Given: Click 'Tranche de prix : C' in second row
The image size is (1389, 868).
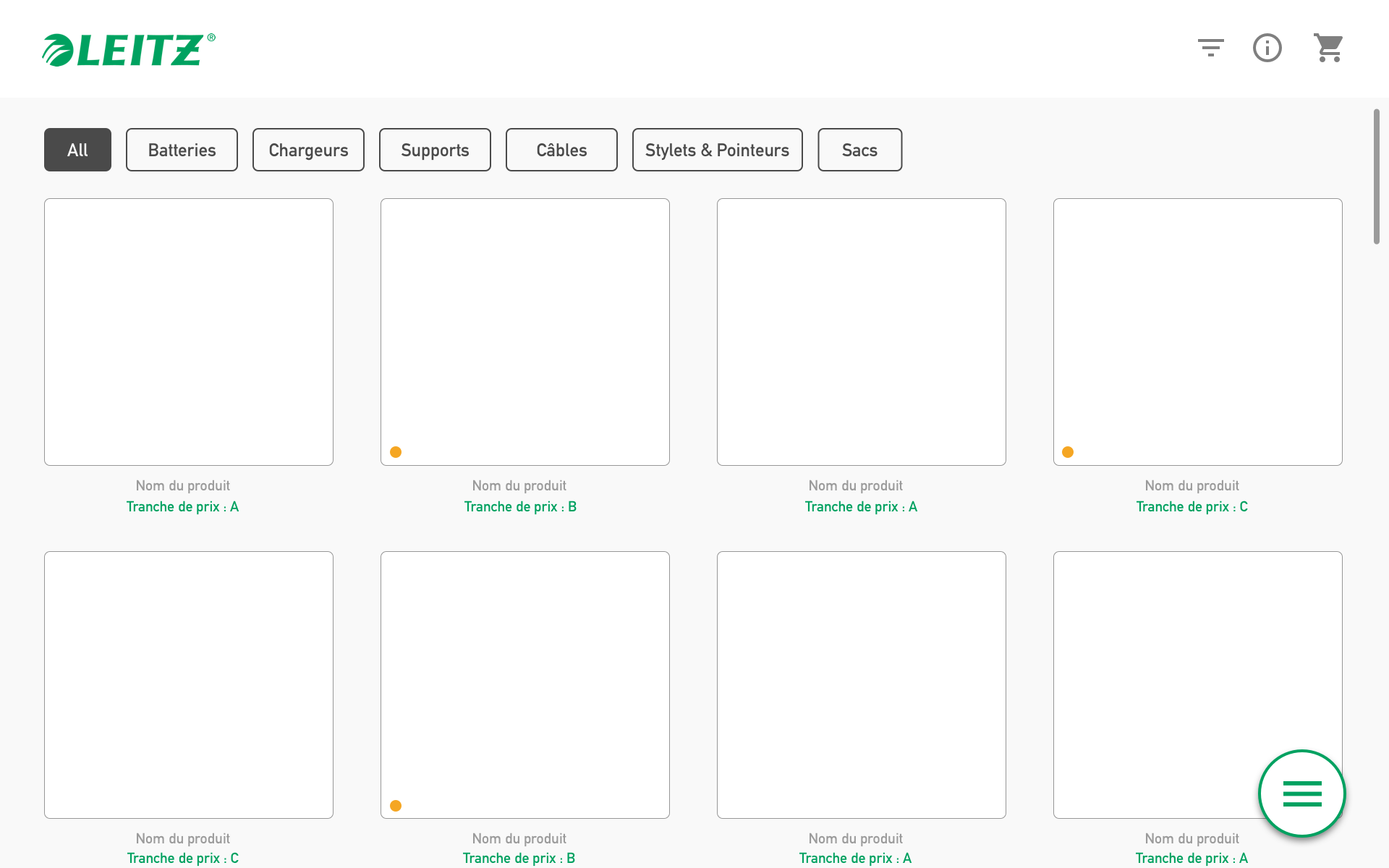Looking at the screenshot, I should tap(183, 859).
